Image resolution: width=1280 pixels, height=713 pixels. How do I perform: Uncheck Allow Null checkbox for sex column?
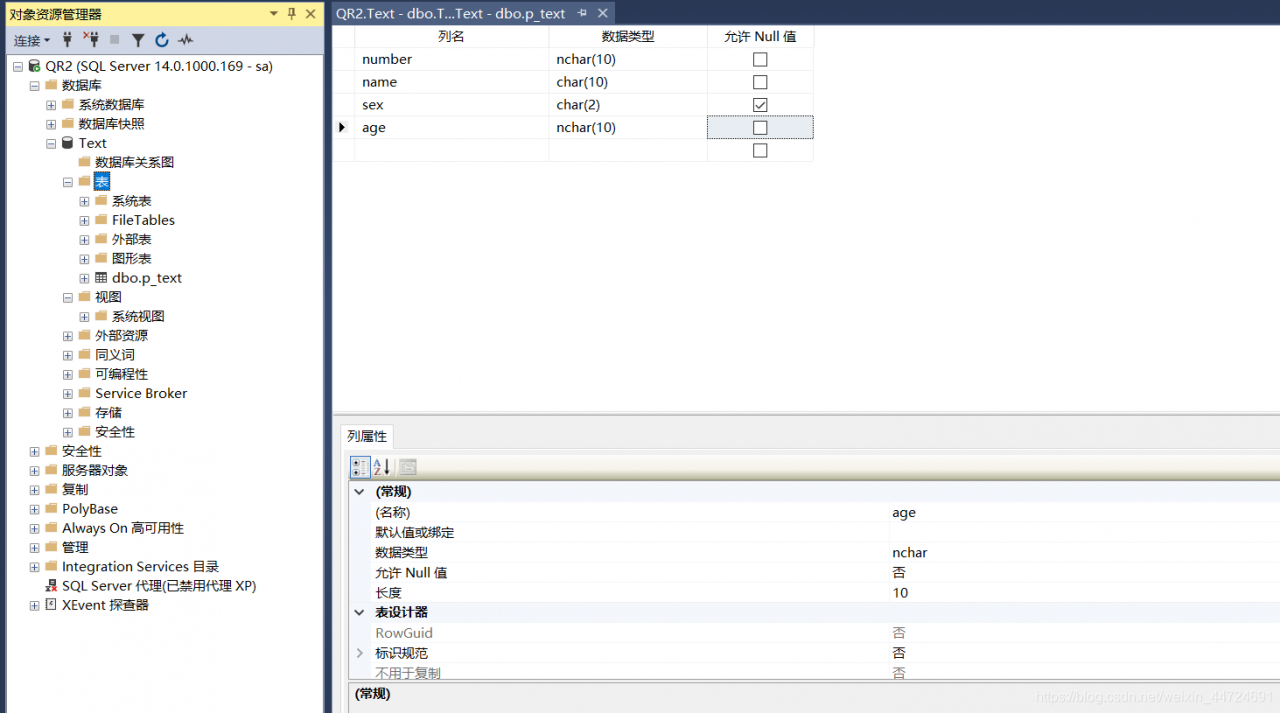[760, 105]
